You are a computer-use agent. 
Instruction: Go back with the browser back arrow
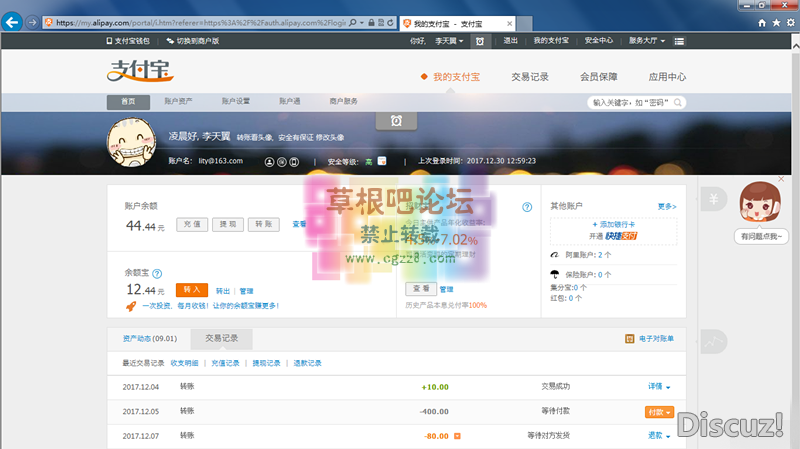click(12, 22)
